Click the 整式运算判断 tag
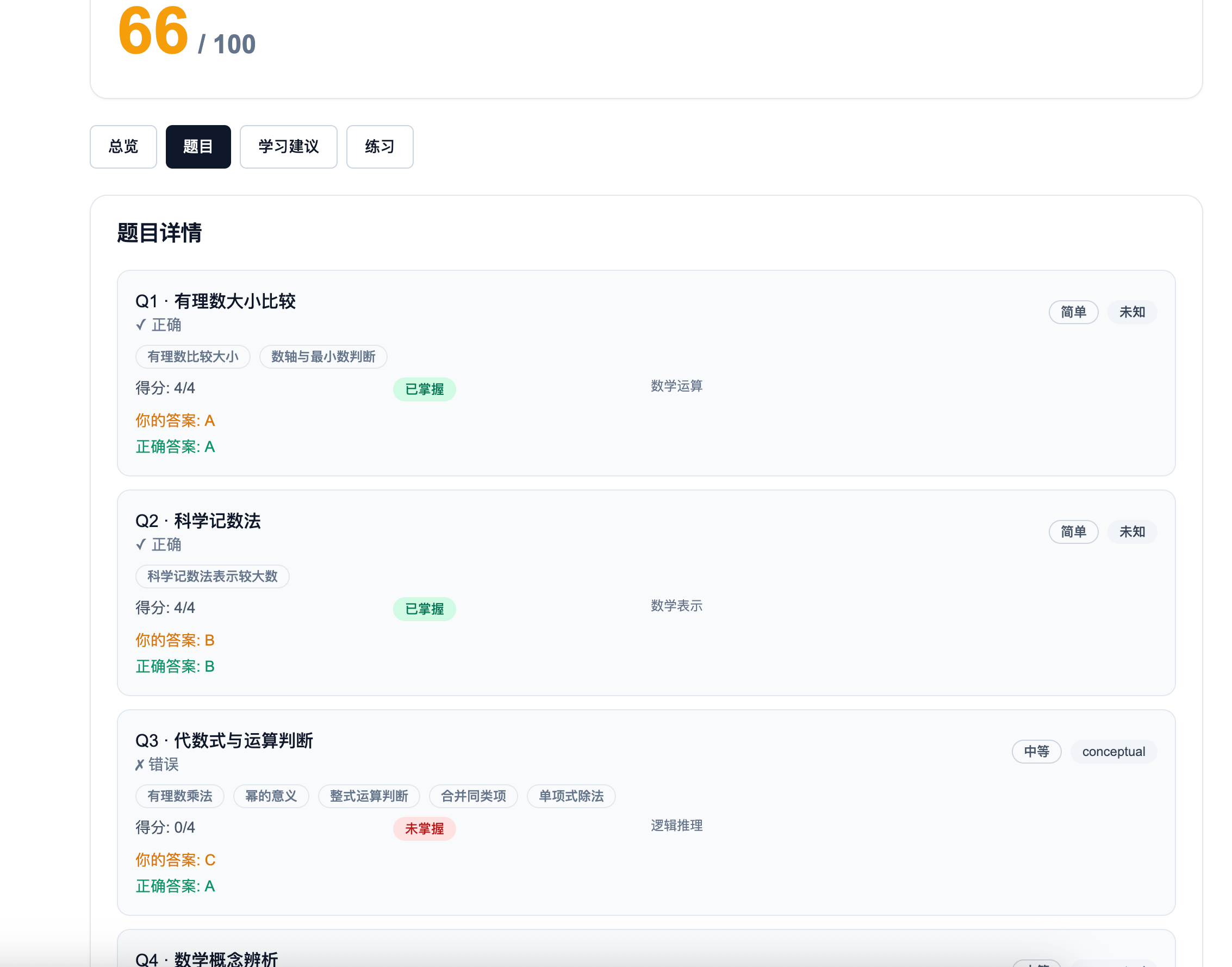 (x=369, y=796)
